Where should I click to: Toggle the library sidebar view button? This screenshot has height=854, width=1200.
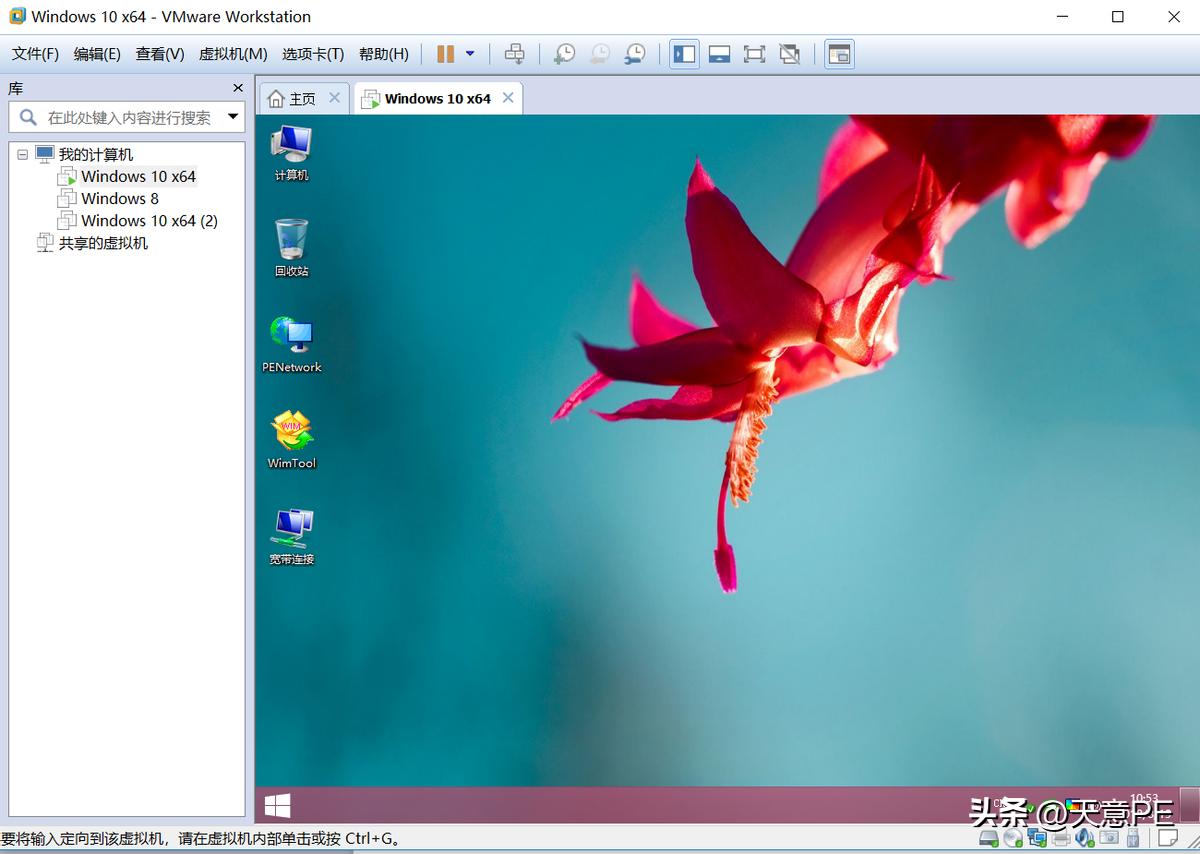click(x=685, y=54)
